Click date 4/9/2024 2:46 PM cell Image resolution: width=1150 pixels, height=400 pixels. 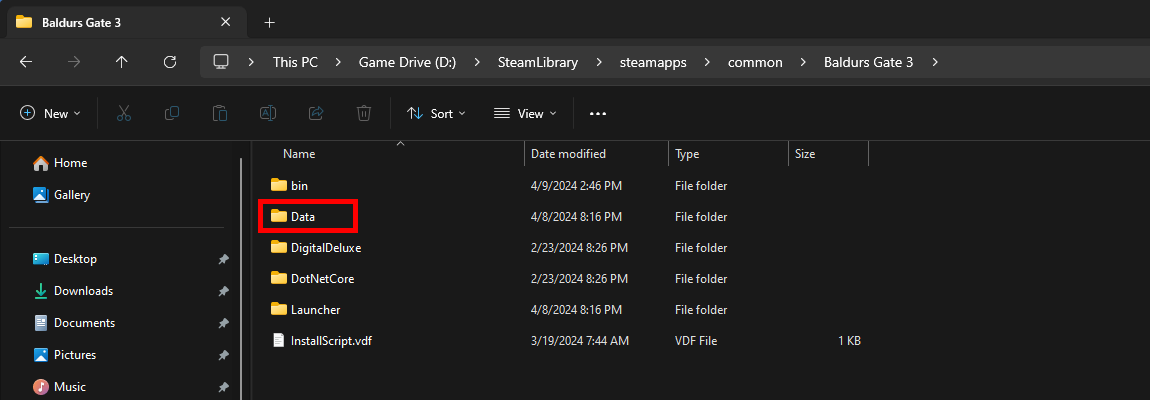coord(576,186)
